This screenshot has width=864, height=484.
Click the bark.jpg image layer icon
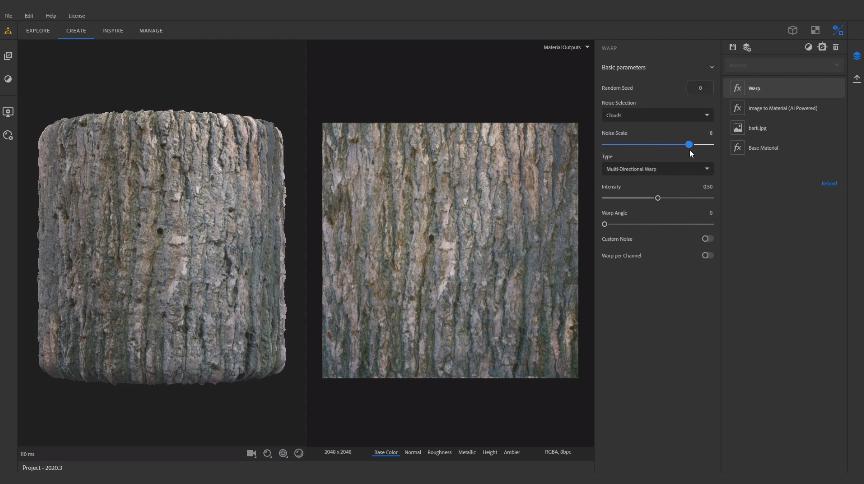(737, 128)
